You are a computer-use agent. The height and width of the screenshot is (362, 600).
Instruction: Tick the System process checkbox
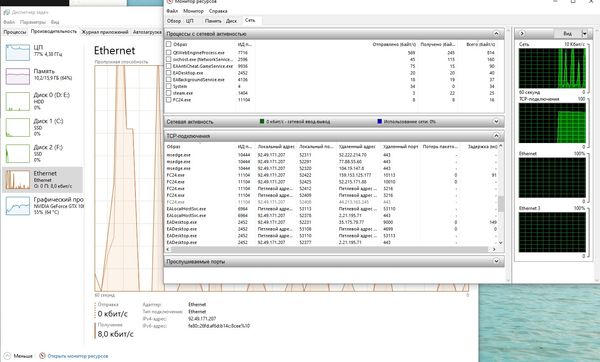168,86
